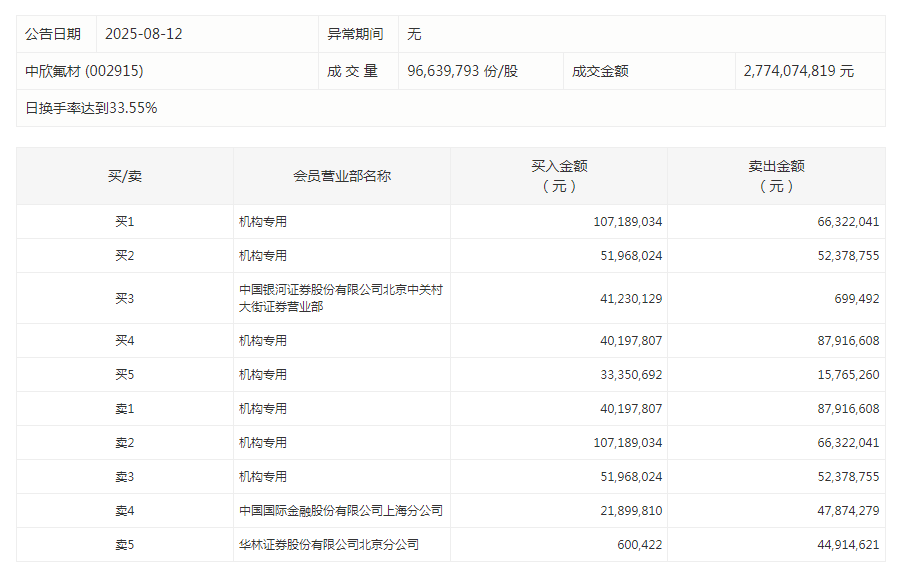Click 买3 buy amount 41,230,129
Viewport: 903px width, 580px height.
(x=629, y=298)
